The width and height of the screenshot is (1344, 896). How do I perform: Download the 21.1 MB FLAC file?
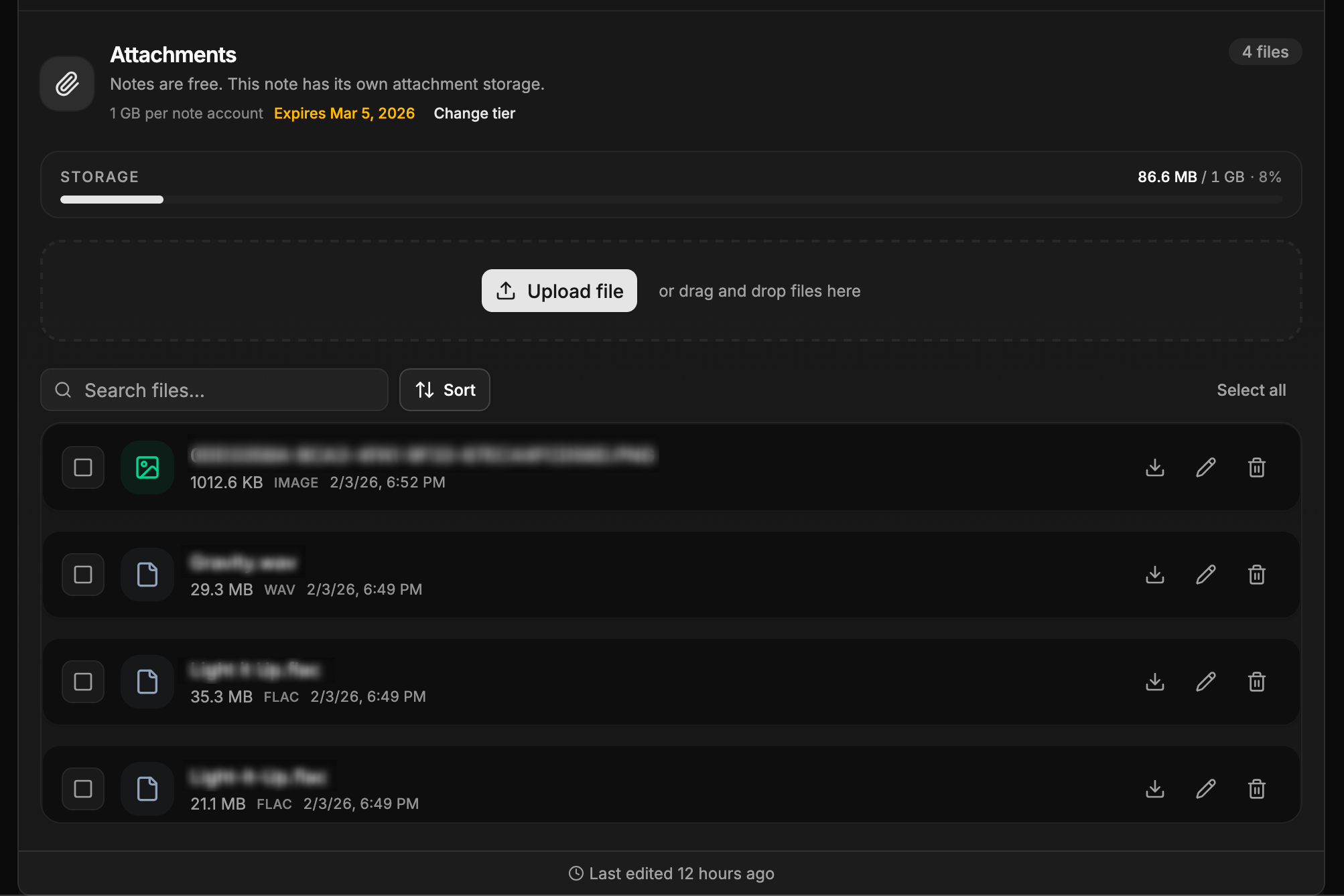tap(1154, 789)
